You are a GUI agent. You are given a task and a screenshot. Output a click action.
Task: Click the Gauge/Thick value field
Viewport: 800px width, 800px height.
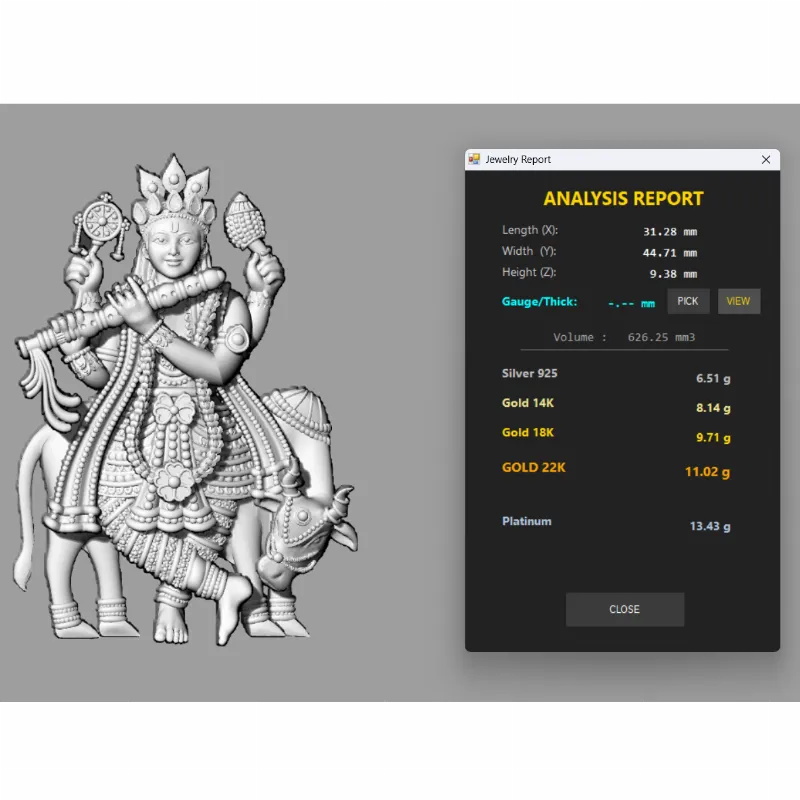coord(631,302)
